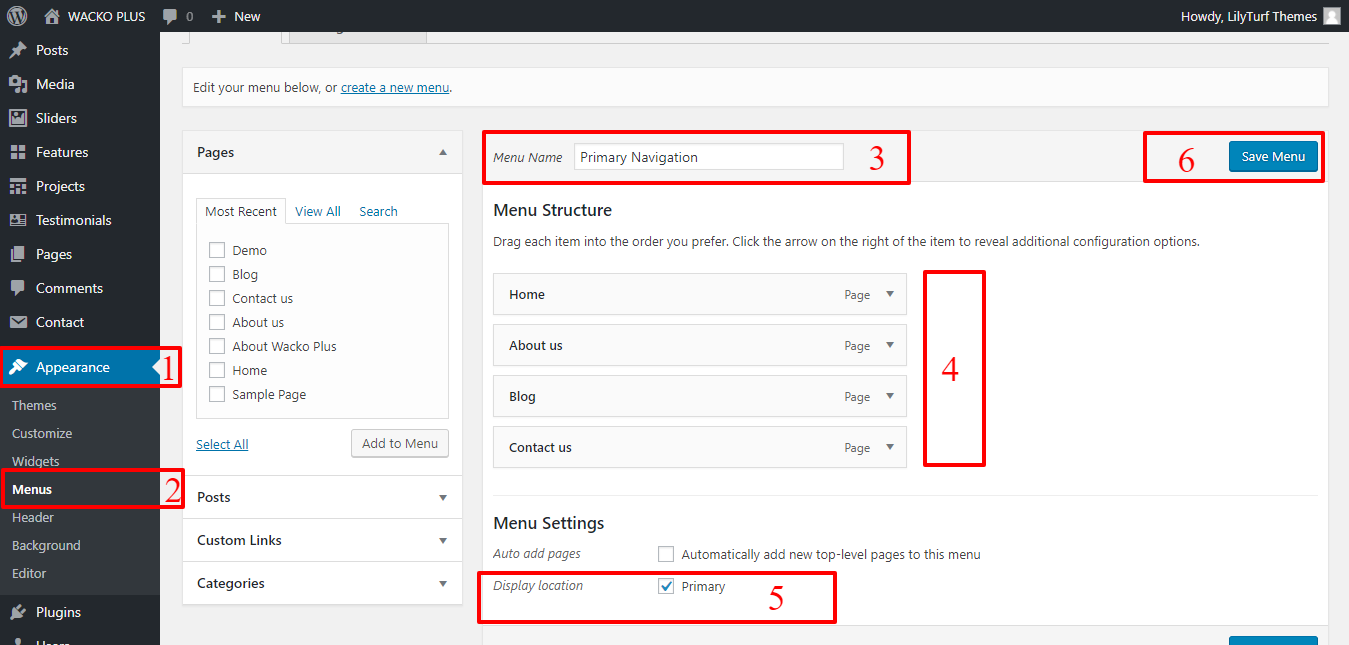Expand the Contact us menu item arrow
Viewport: 1349px width, 645px height.
890,447
